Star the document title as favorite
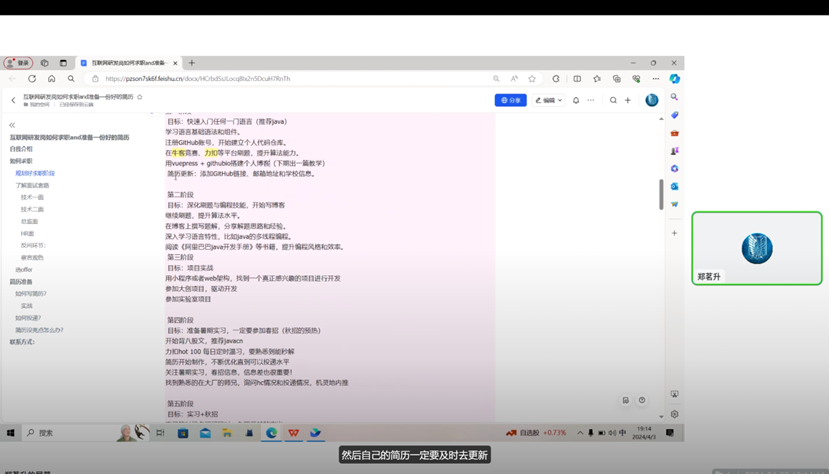This screenshot has width=830, height=474. (140, 97)
